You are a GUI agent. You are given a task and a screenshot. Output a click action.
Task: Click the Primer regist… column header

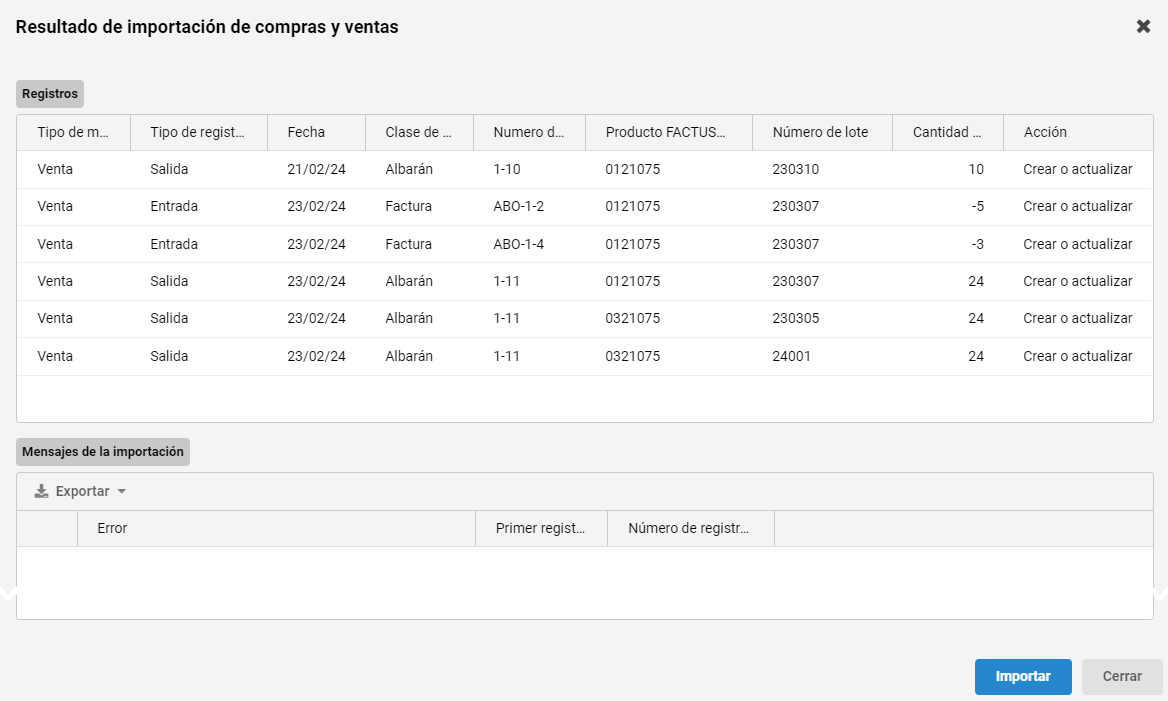[542, 529]
